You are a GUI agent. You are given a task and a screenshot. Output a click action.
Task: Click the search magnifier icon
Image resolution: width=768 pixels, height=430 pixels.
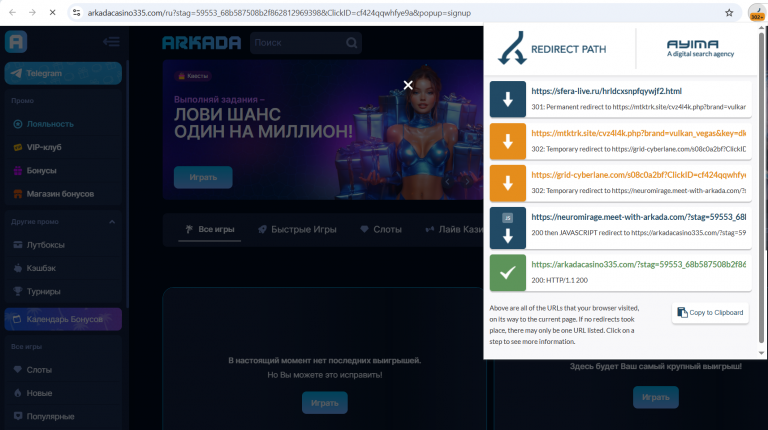pos(352,43)
